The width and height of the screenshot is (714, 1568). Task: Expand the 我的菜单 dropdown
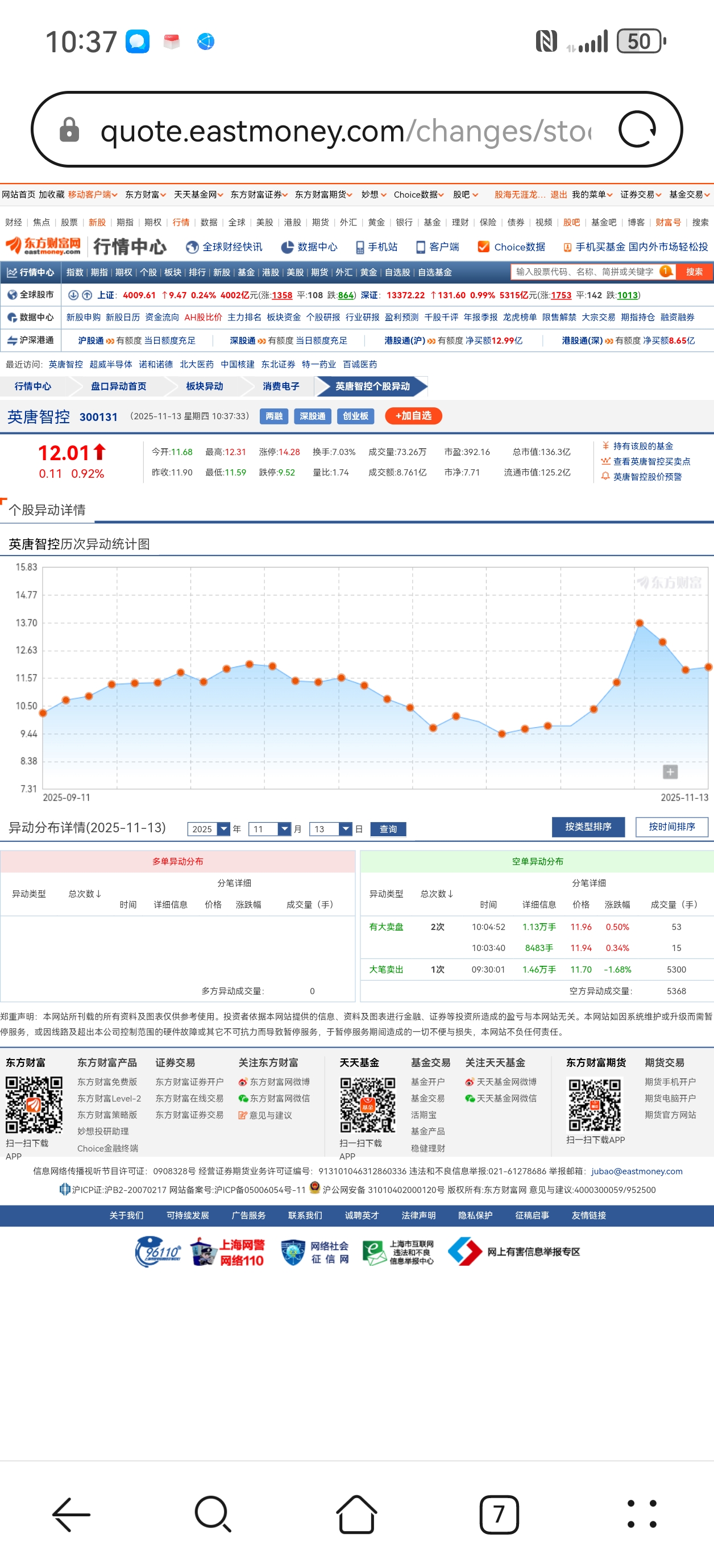(x=592, y=195)
